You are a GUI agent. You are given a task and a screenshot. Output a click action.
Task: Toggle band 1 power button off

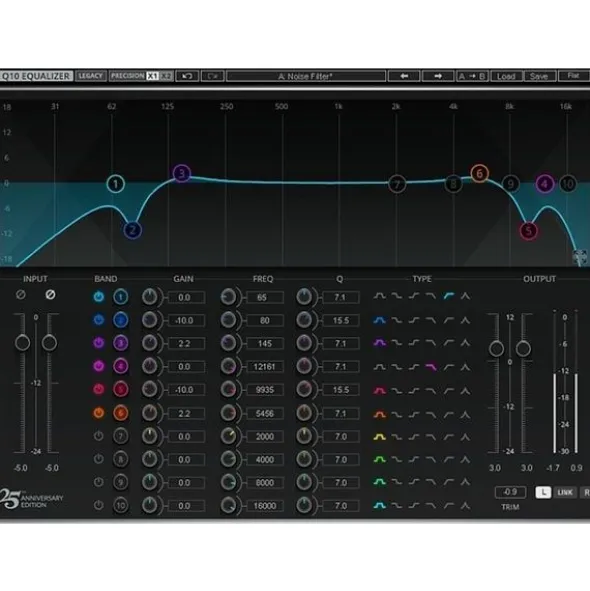[99, 297]
